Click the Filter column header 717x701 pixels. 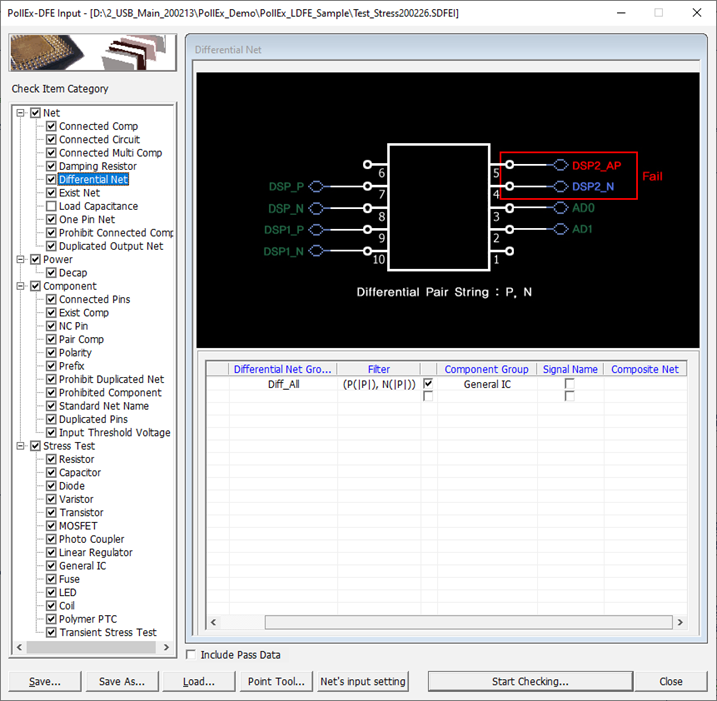tap(378, 369)
